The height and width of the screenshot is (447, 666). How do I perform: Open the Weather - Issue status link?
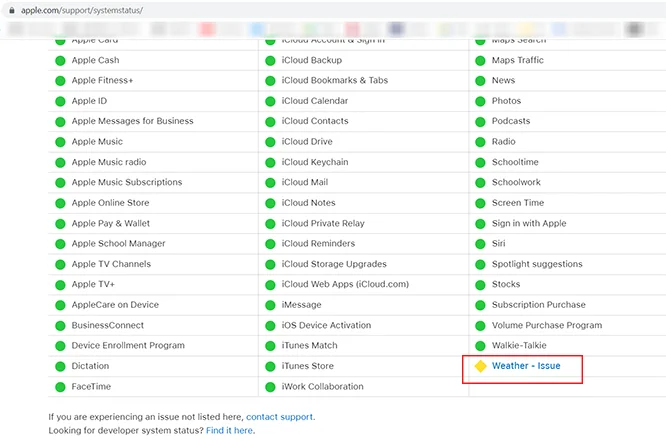[x=526, y=366]
